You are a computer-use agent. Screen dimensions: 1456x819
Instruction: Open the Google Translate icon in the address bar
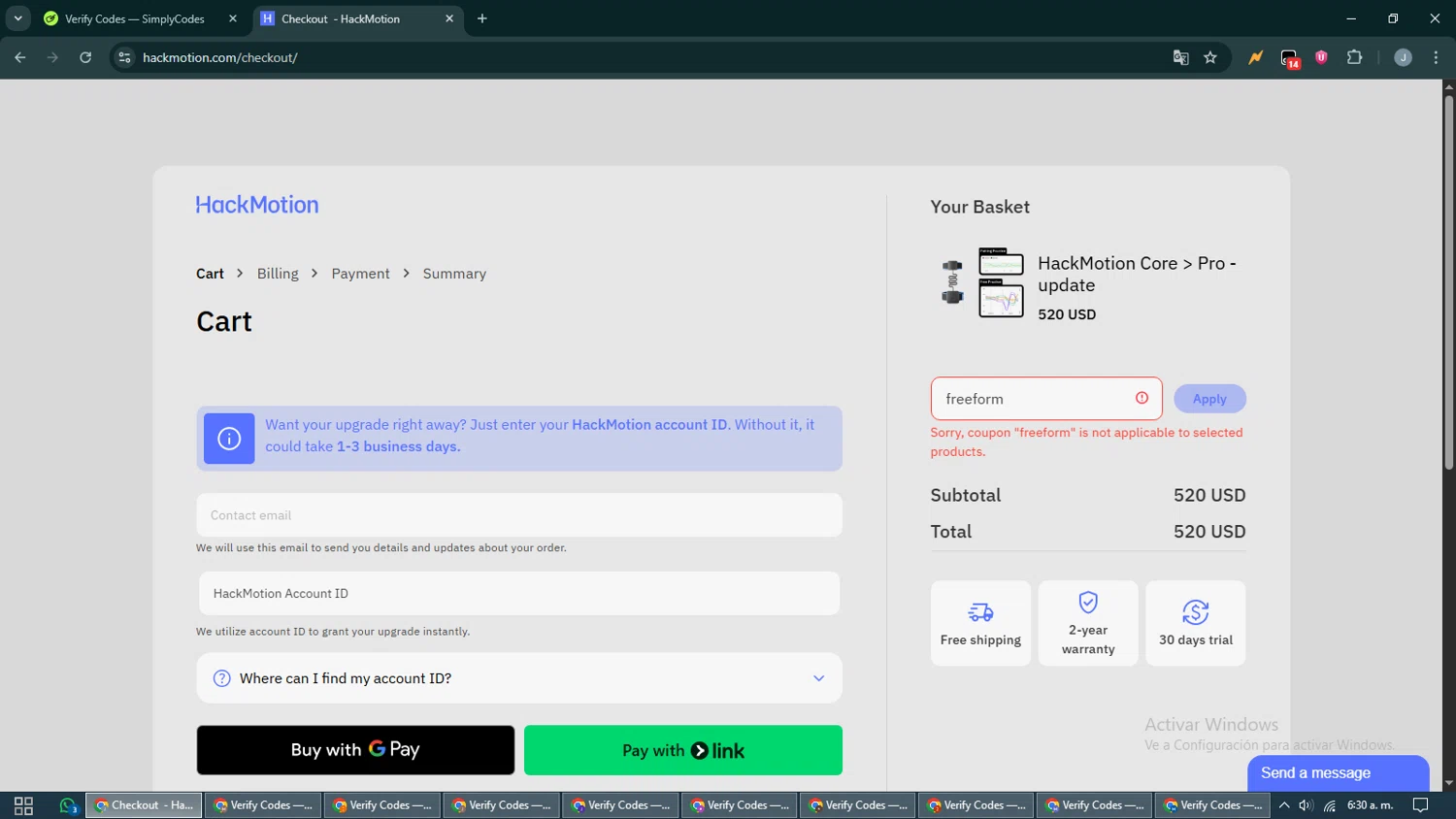[1180, 57]
